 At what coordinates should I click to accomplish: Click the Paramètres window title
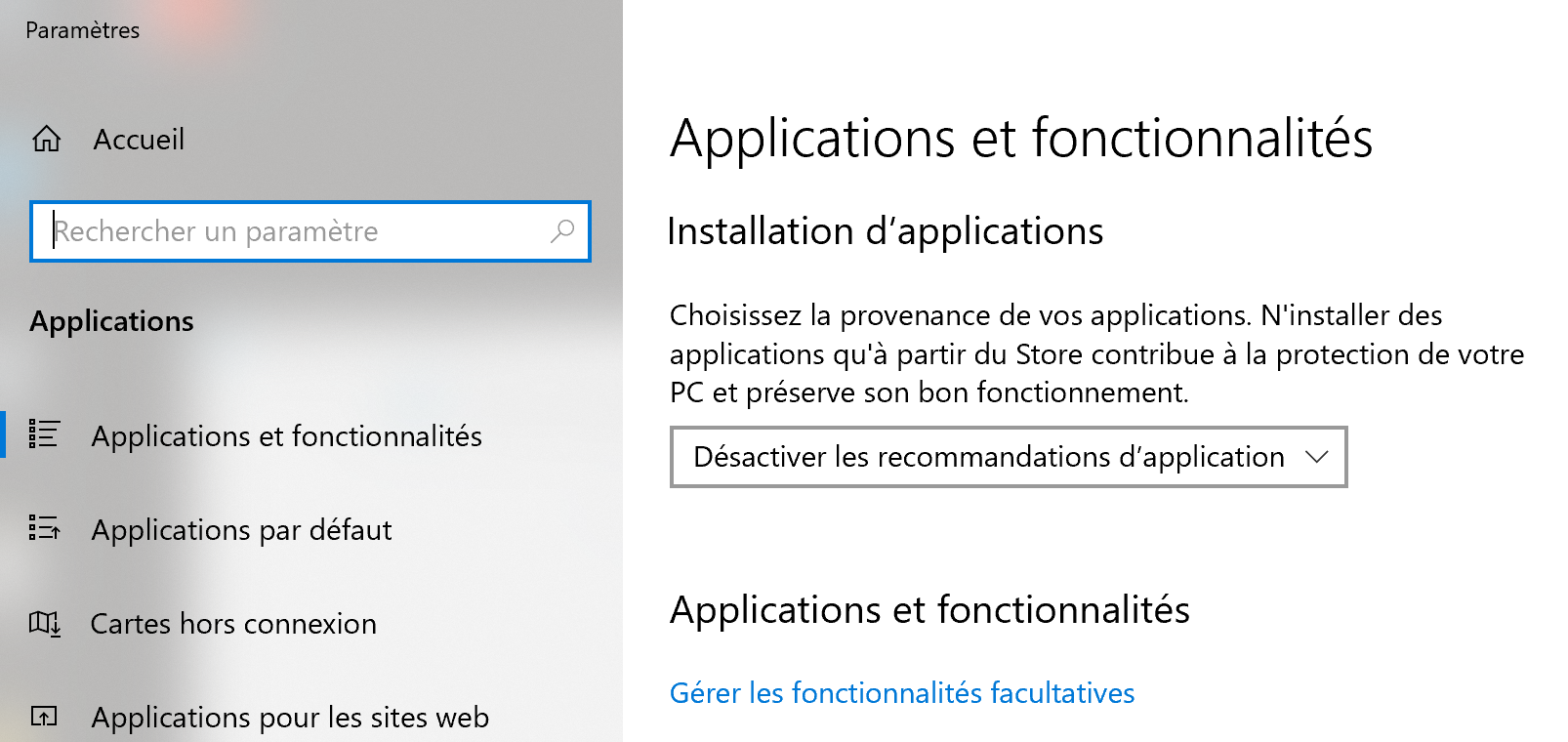[83, 30]
